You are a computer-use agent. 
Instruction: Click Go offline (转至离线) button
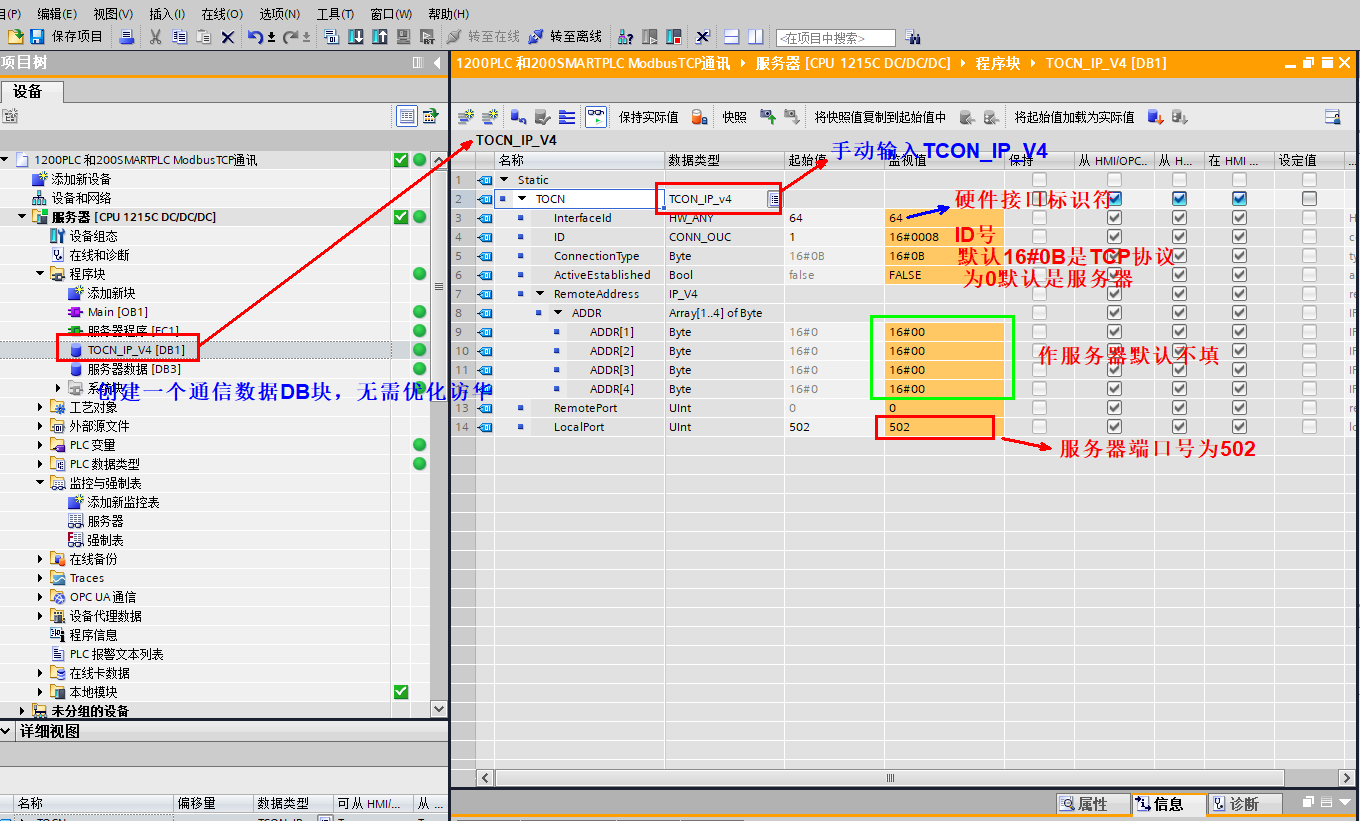tap(565, 37)
